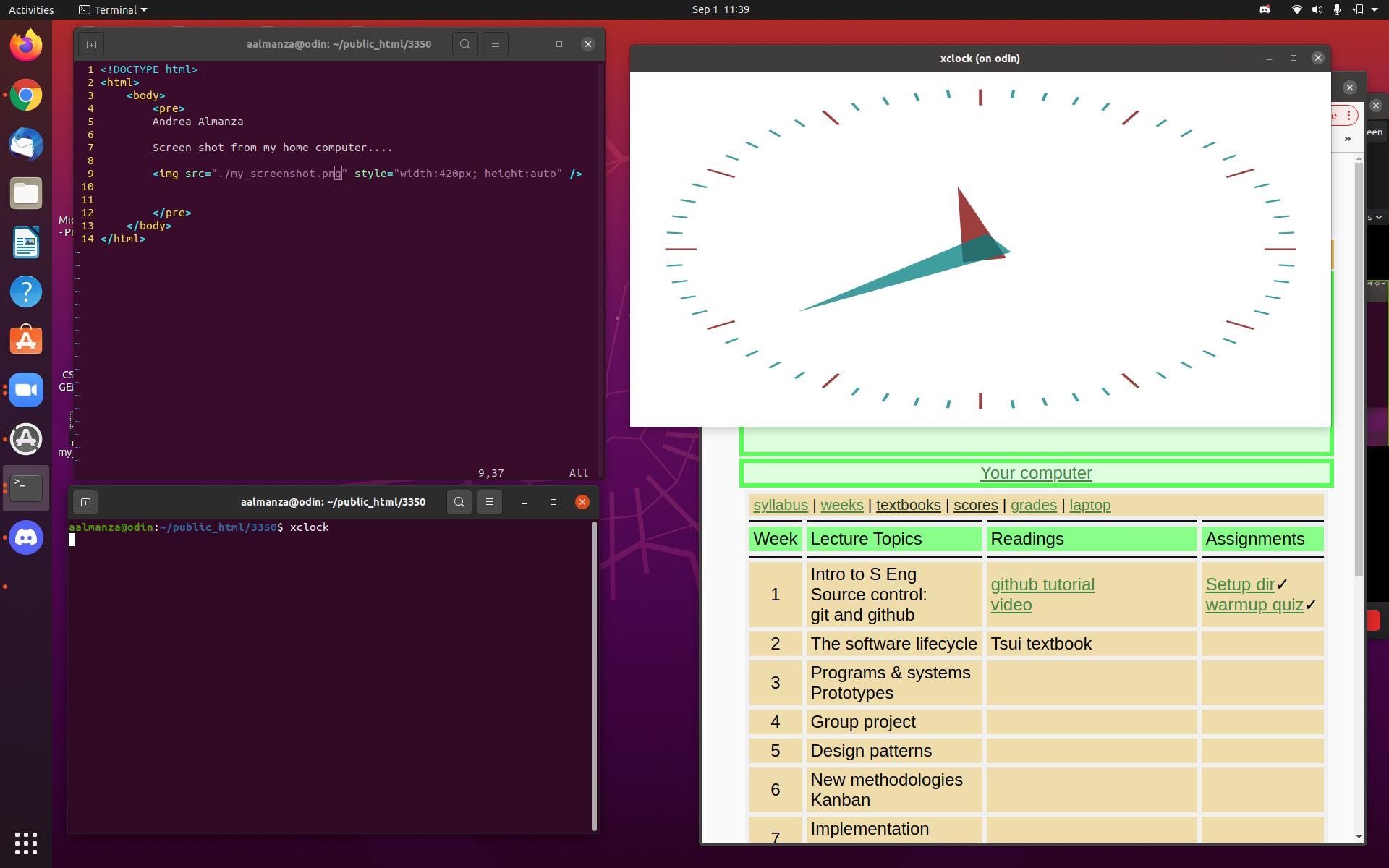Open the video link in Readings
Viewport: 1389px width, 868px height.
pyautogui.click(x=1011, y=605)
